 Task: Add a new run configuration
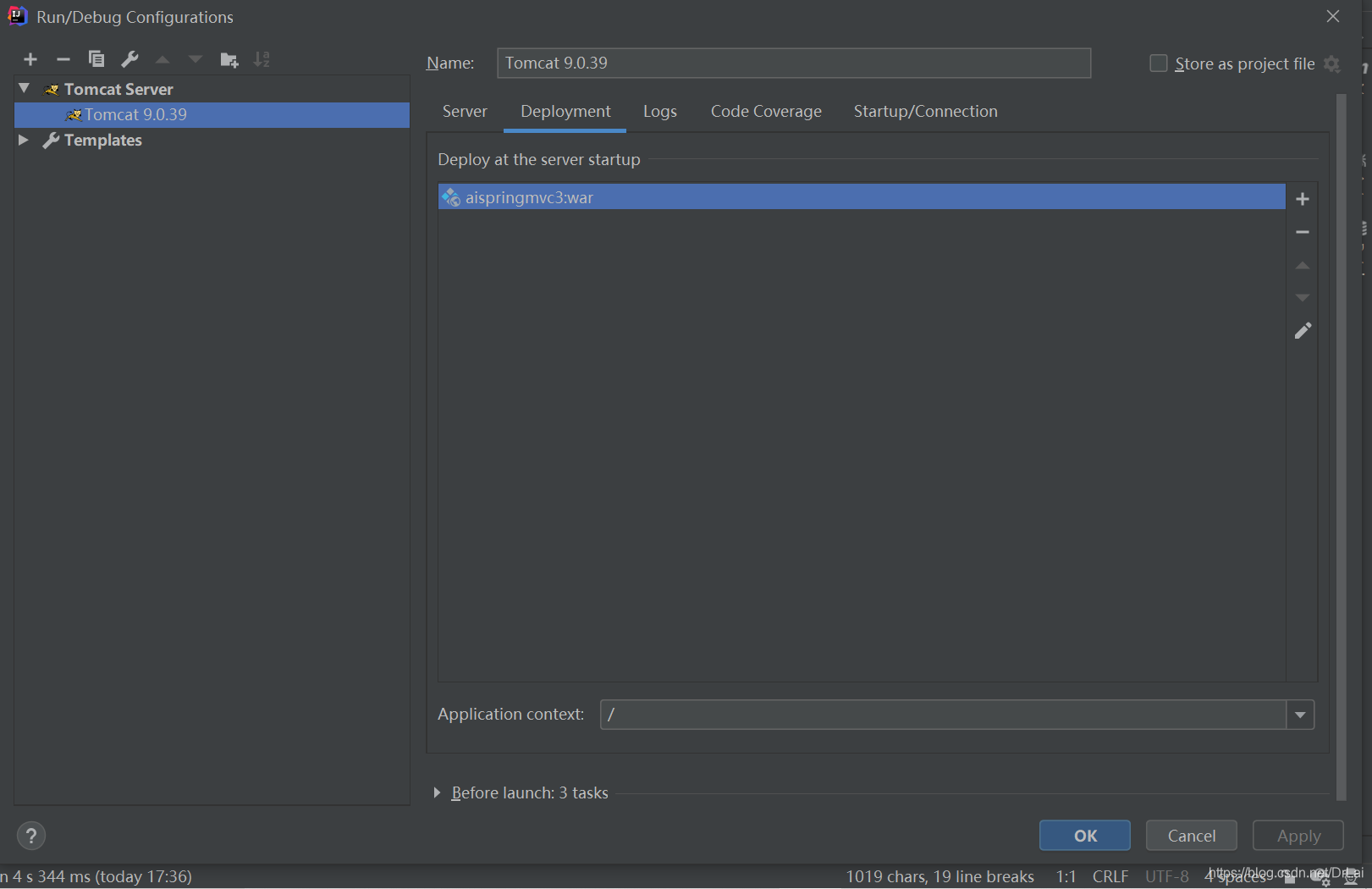[30, 59]
